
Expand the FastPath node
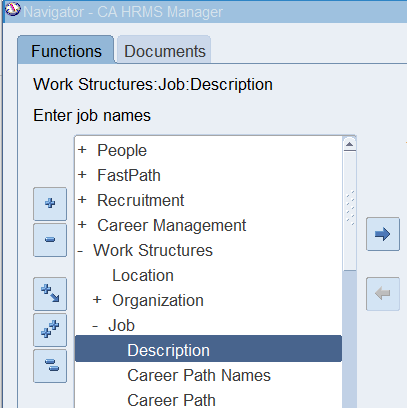[82, 175]
